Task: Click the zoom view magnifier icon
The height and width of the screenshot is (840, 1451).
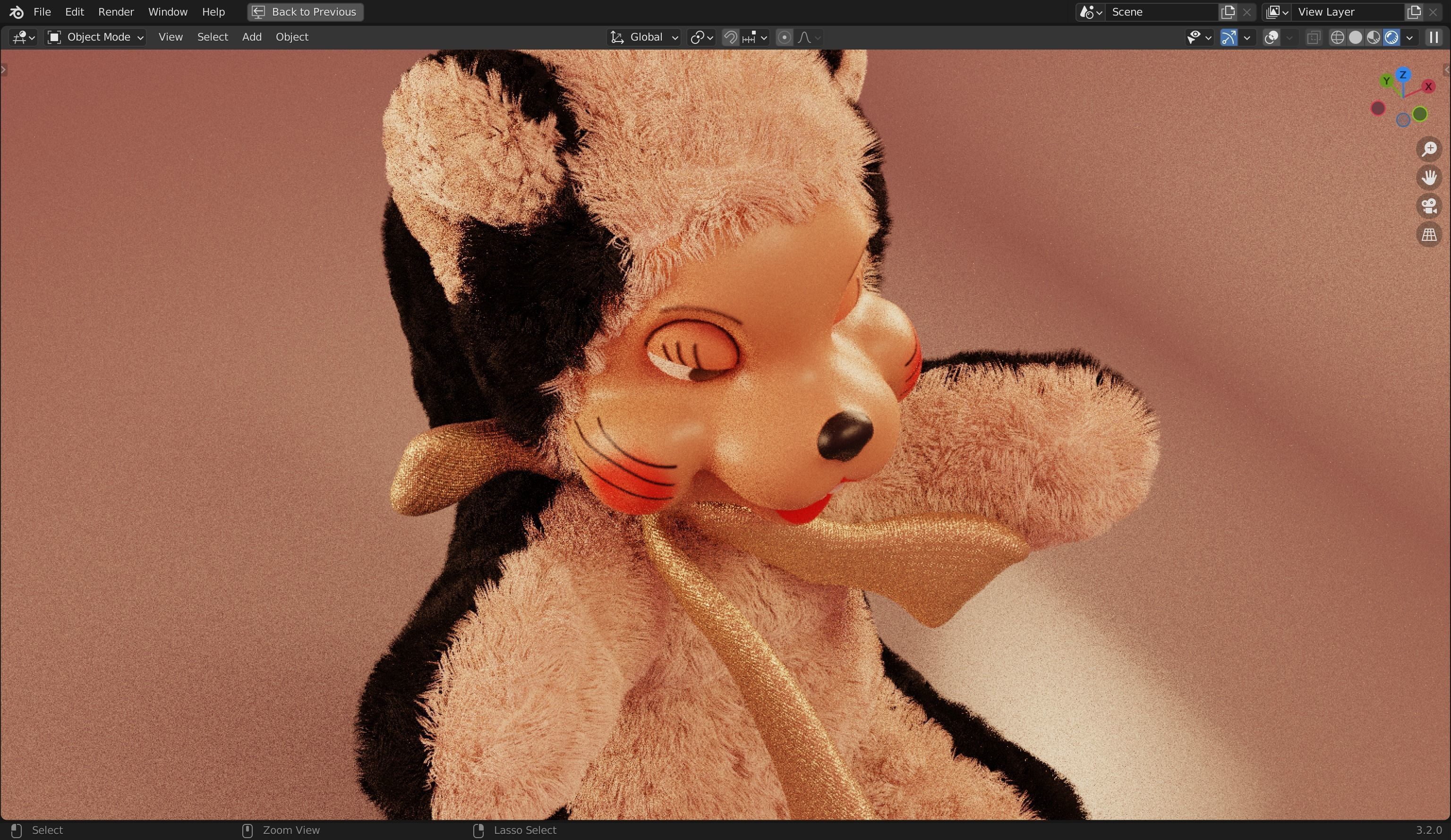Action: click(1429, 149)
